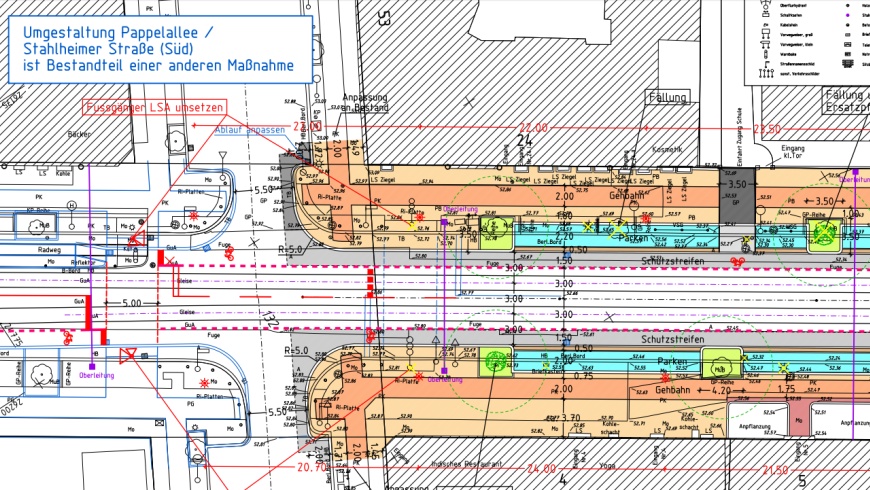This screenshot has height=490, width=870.
Task: Select the rotated 'Einfahrt Zugang Schule' label
Action: pos(739,135)
